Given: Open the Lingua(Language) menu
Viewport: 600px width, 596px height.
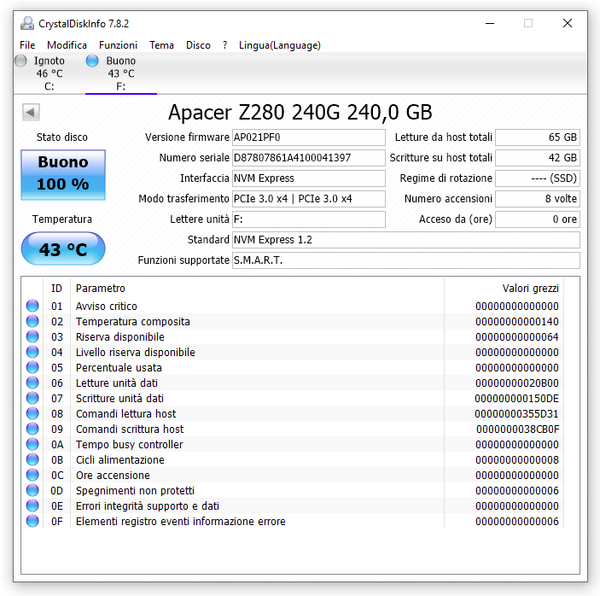Looking at the screenshot, I should click(x=280, y=45).
